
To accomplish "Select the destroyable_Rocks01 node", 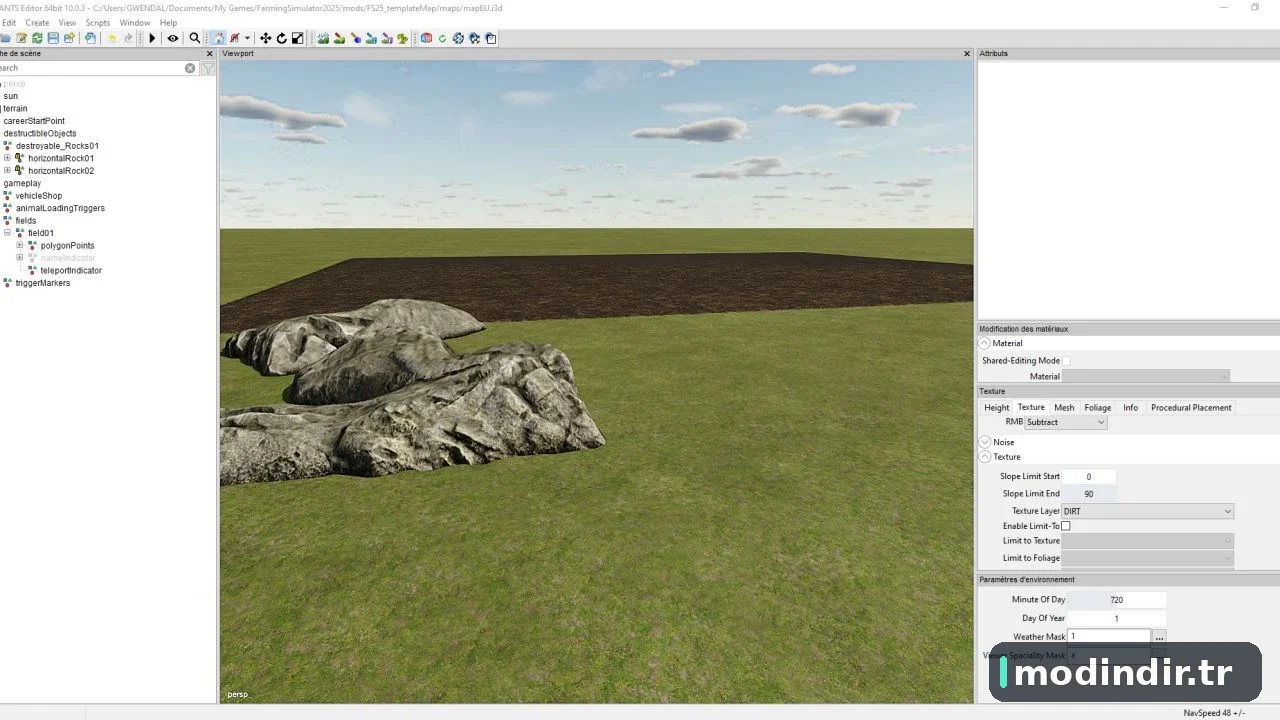I will pos(57,146).
